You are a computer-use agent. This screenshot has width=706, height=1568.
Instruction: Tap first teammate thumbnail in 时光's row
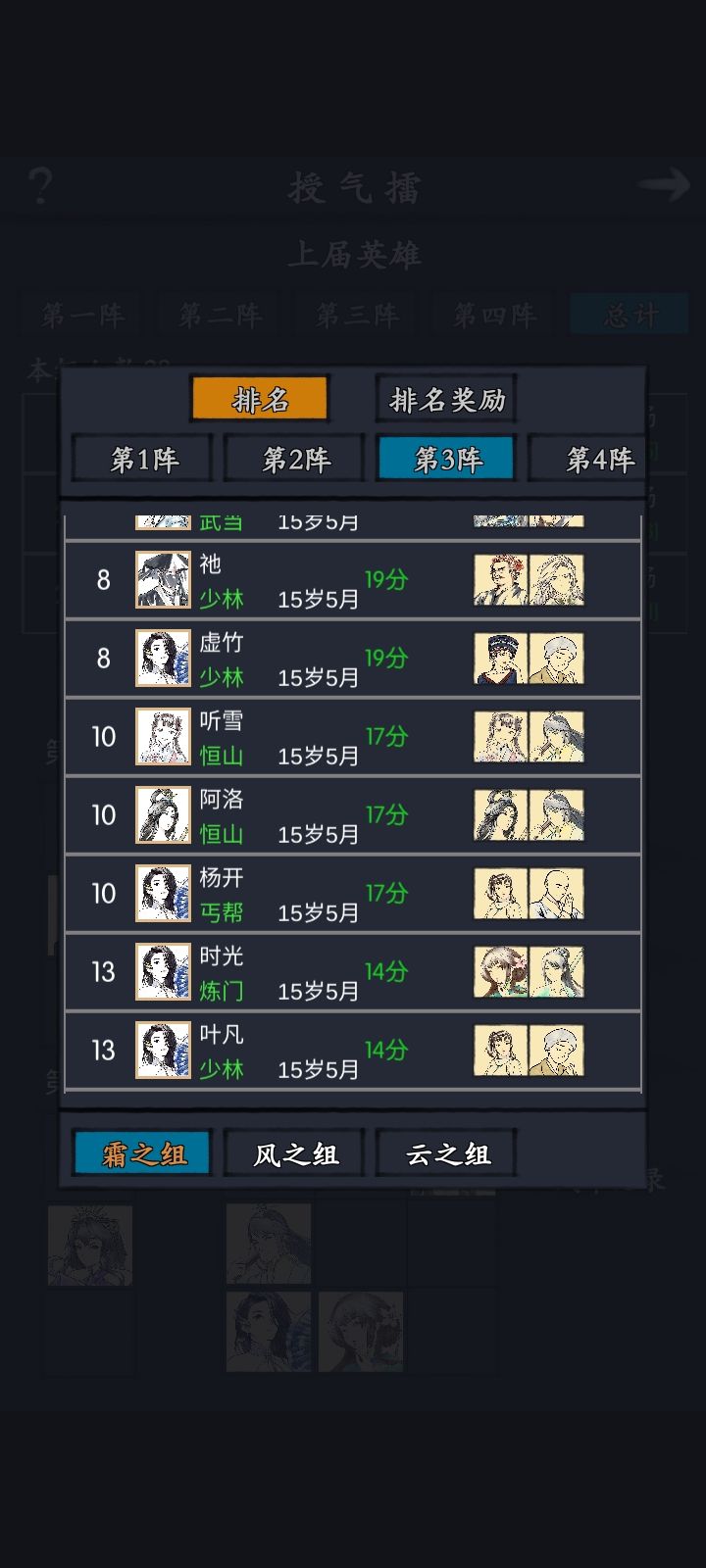click(x=501, y=971)
